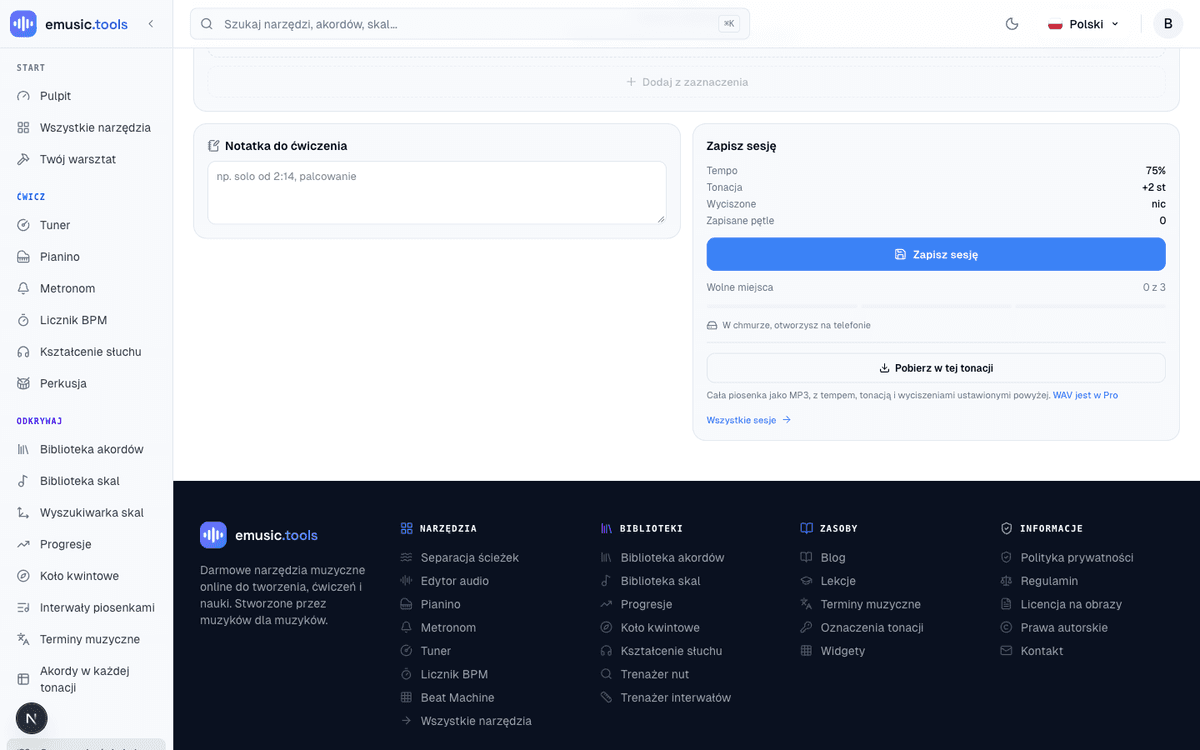
Task: Open the Blog link in footer
Action: tap(833, 558)
